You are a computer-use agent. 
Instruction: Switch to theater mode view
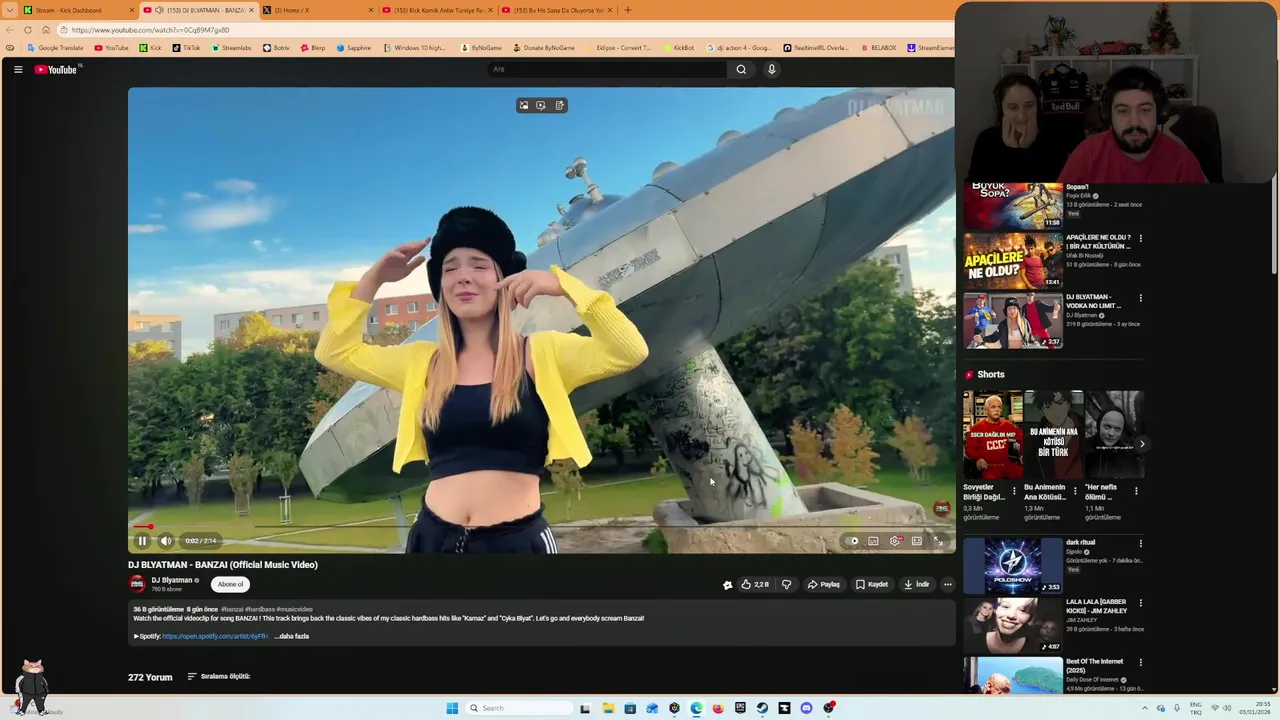[916, 541]
